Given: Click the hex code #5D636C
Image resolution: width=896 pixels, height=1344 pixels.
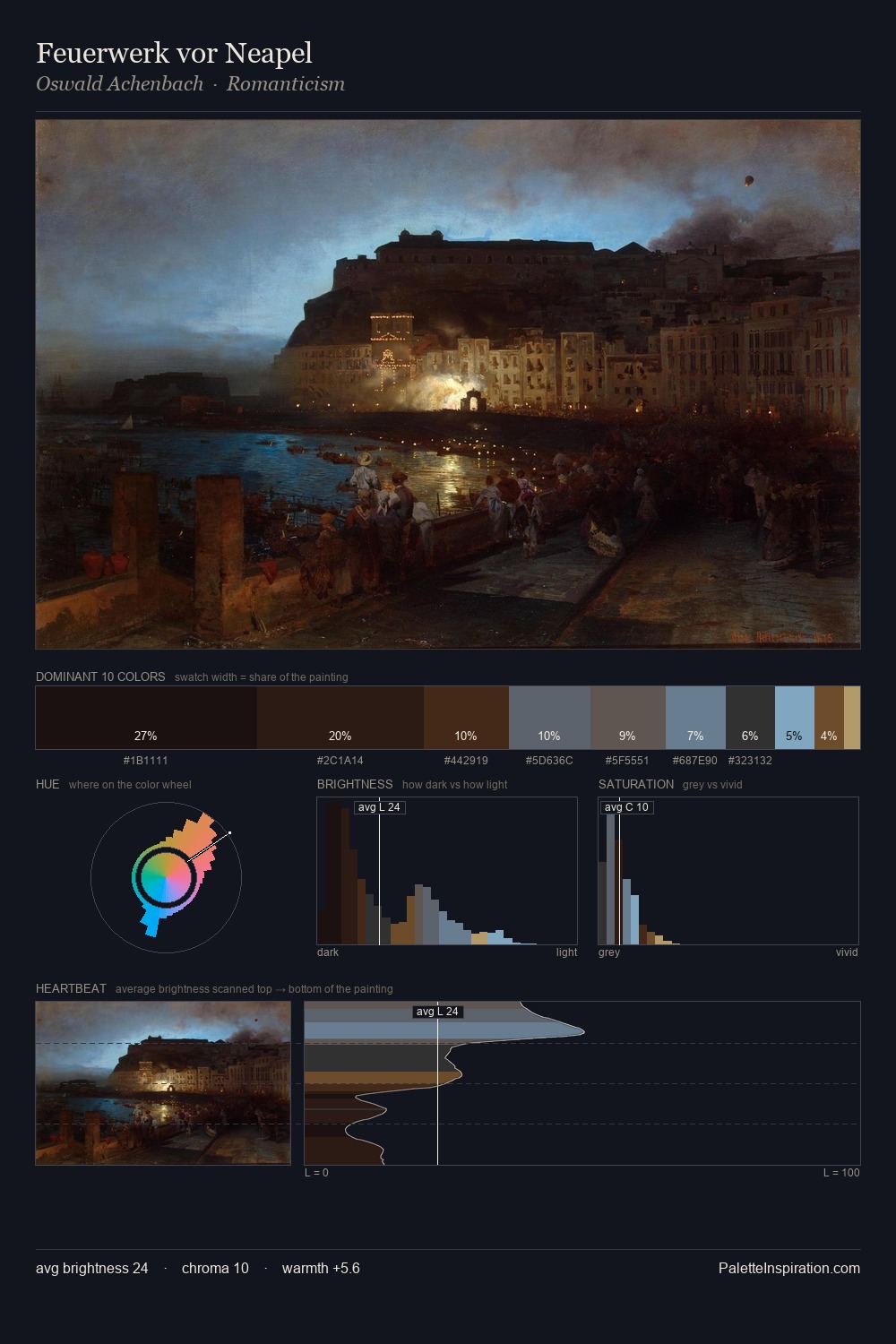Looking at the screenshot, I should coord(549,761).
